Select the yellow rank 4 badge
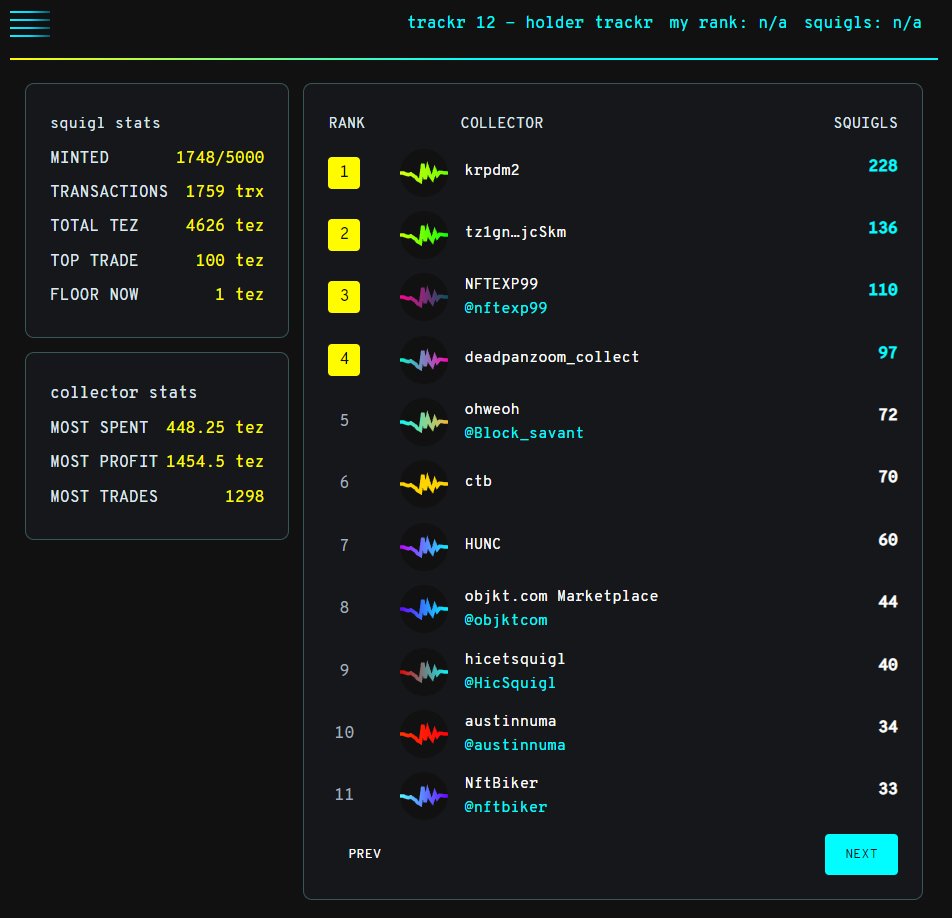 point(344,359)
